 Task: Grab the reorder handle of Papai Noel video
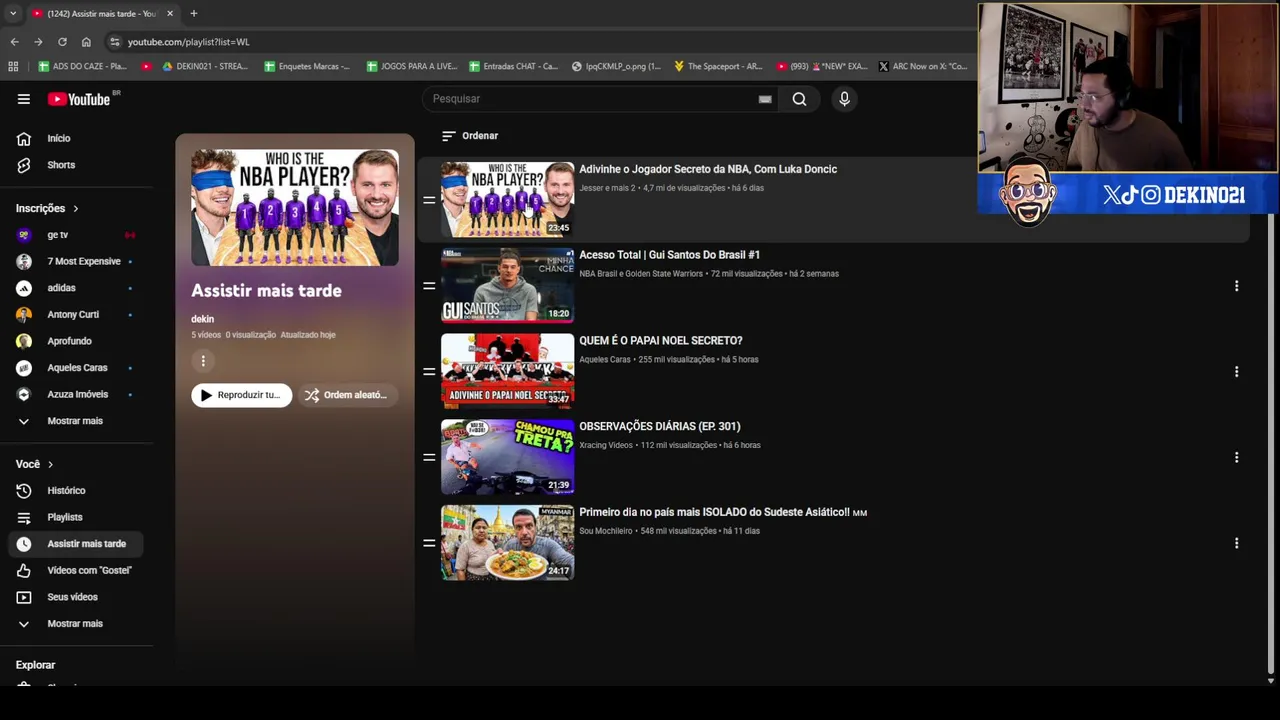429,371
